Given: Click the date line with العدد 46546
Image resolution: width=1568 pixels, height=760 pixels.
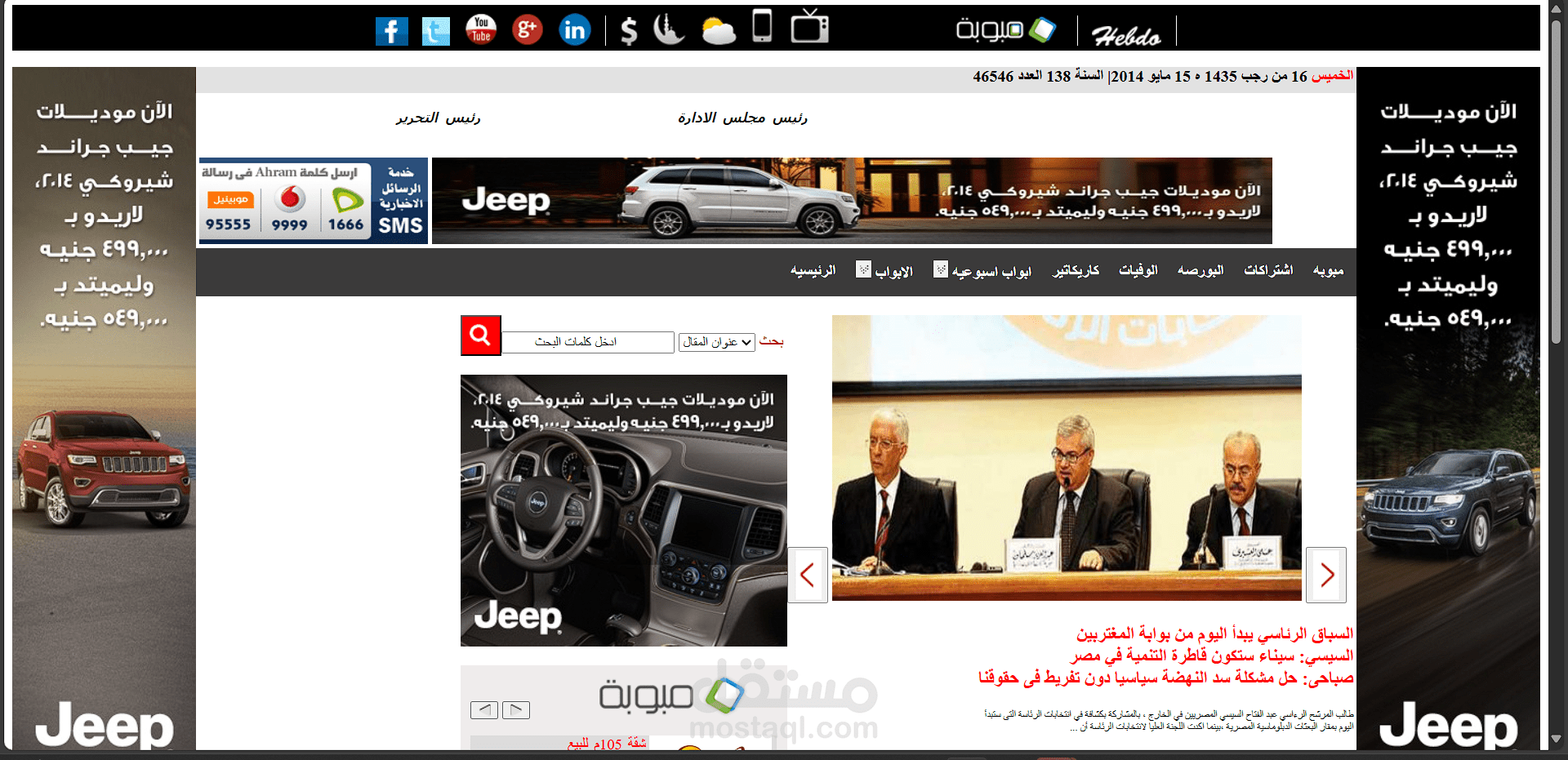Looking at the screenshot, I should [x=1163, y=77].
